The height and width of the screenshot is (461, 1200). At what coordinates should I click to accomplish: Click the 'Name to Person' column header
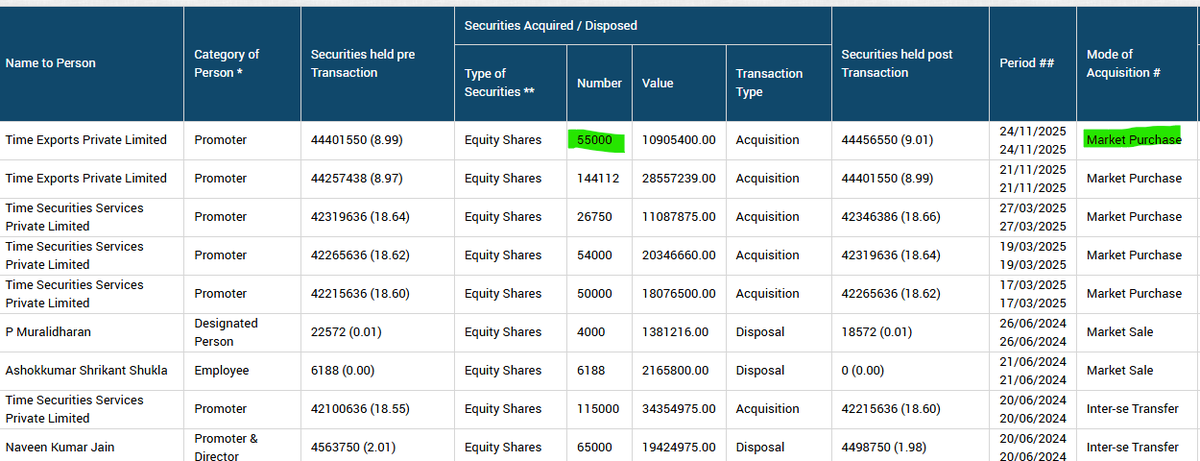pos(51,63)
